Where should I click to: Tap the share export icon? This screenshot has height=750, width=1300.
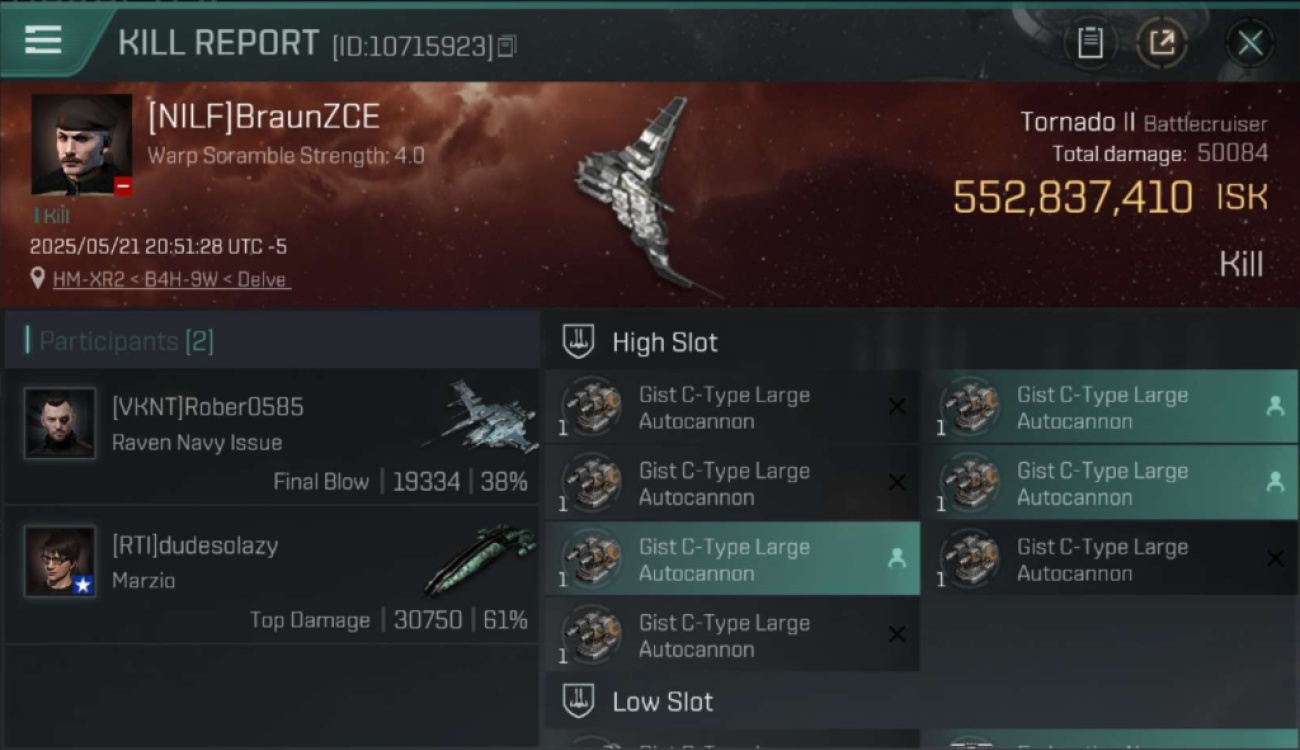coord(1161,43)
